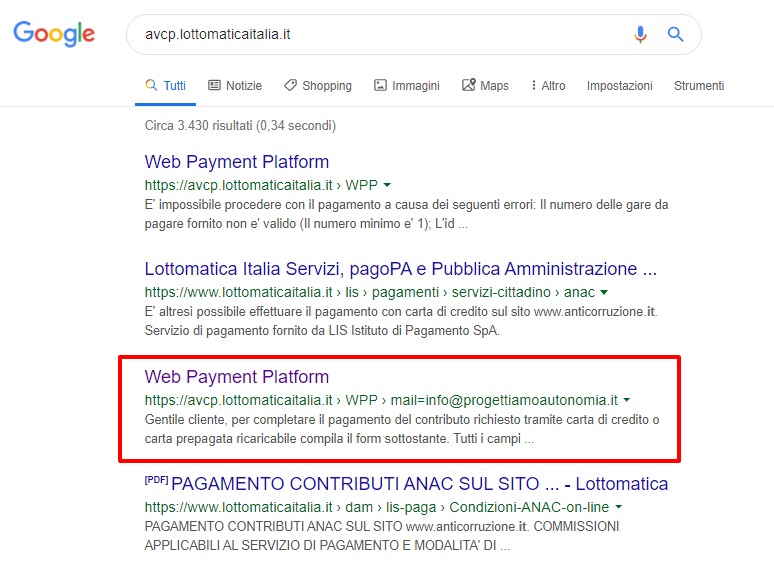Click snippet starting Gentile cliente, per completare

click(x=402, y=429)
